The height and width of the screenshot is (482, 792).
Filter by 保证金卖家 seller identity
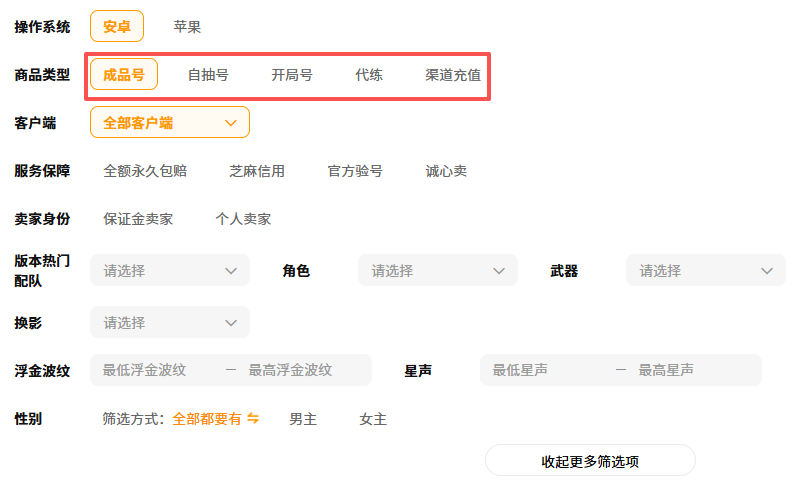[138, 219]
